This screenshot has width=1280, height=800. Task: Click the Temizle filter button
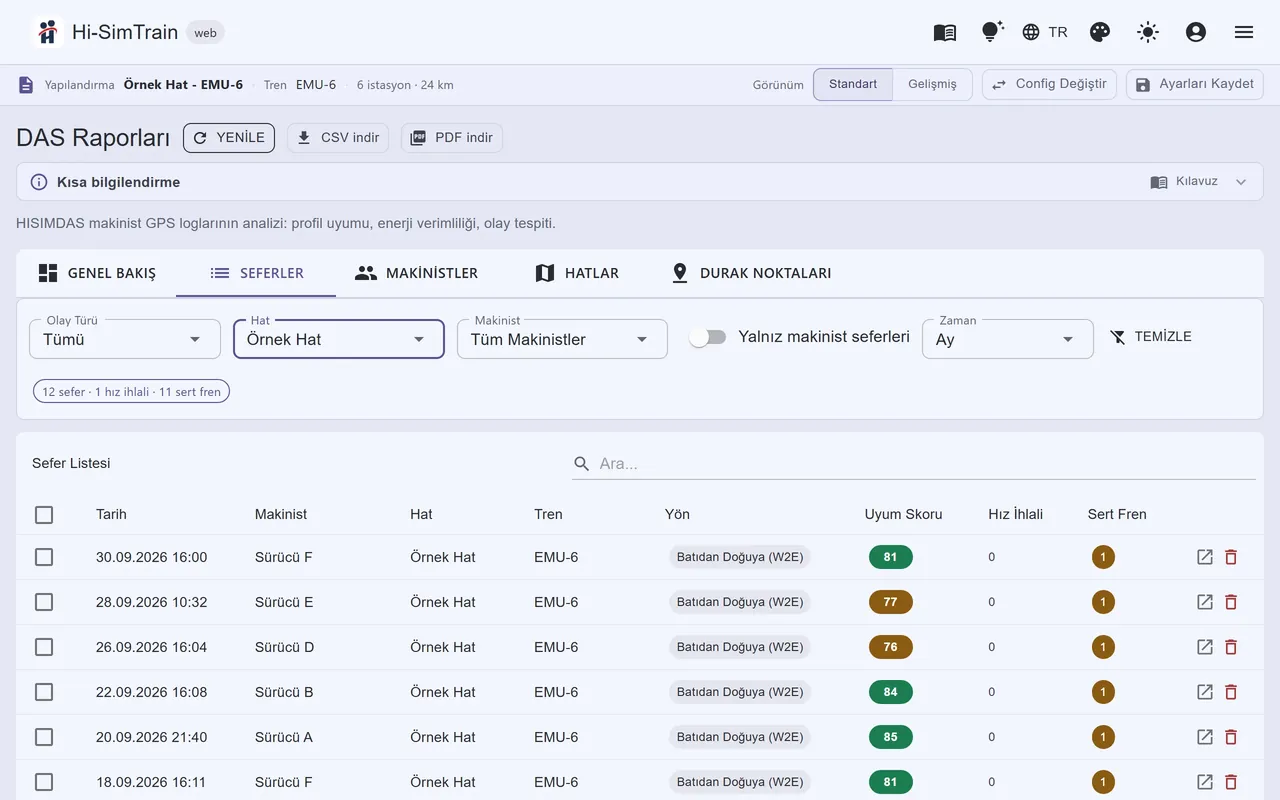[1151, 337]
